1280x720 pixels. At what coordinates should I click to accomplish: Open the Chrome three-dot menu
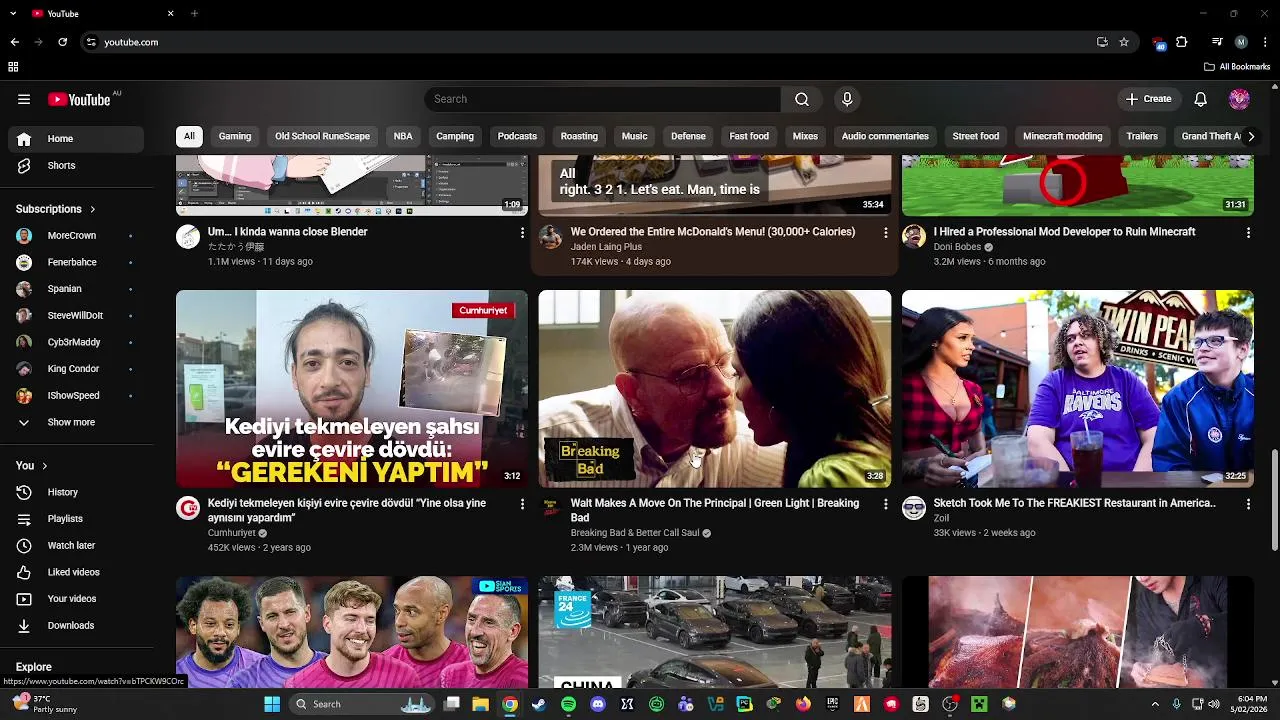(1265, 42)
